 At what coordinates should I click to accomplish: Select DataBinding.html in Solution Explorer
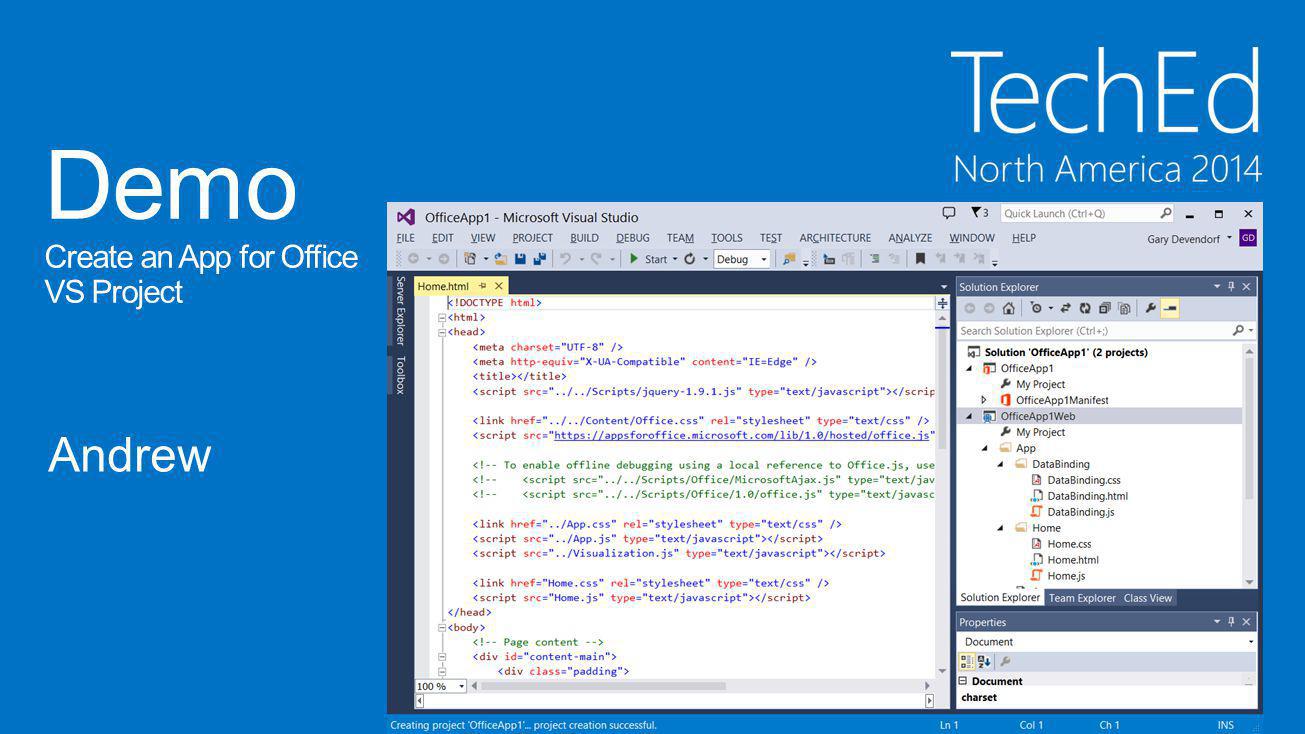1087,496
